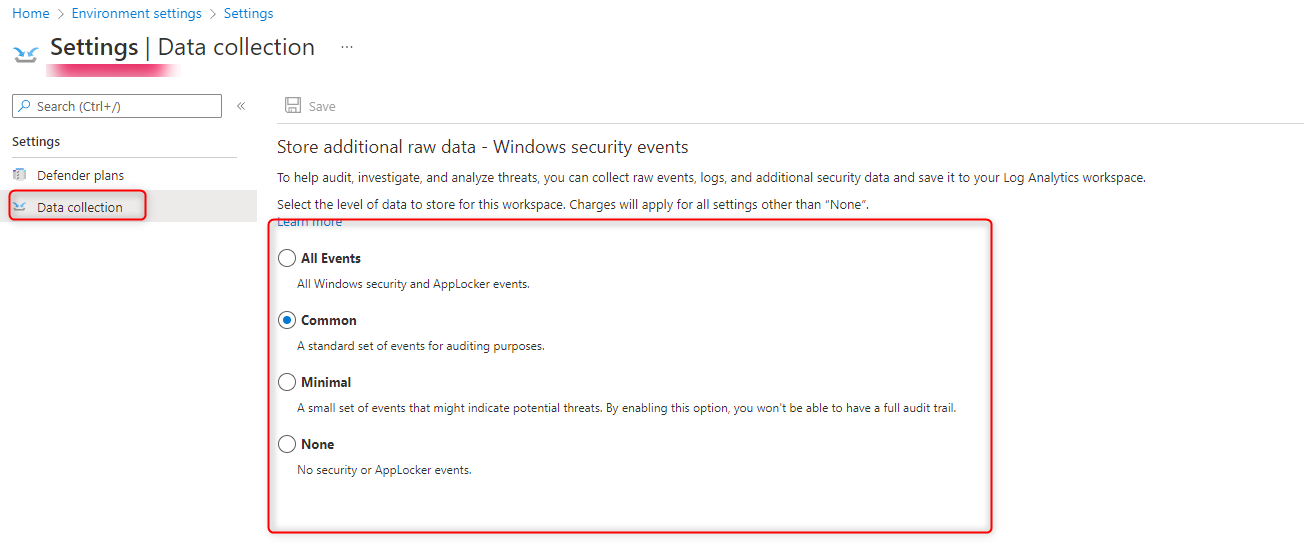Open the Learn more link

tap(309, 222)
